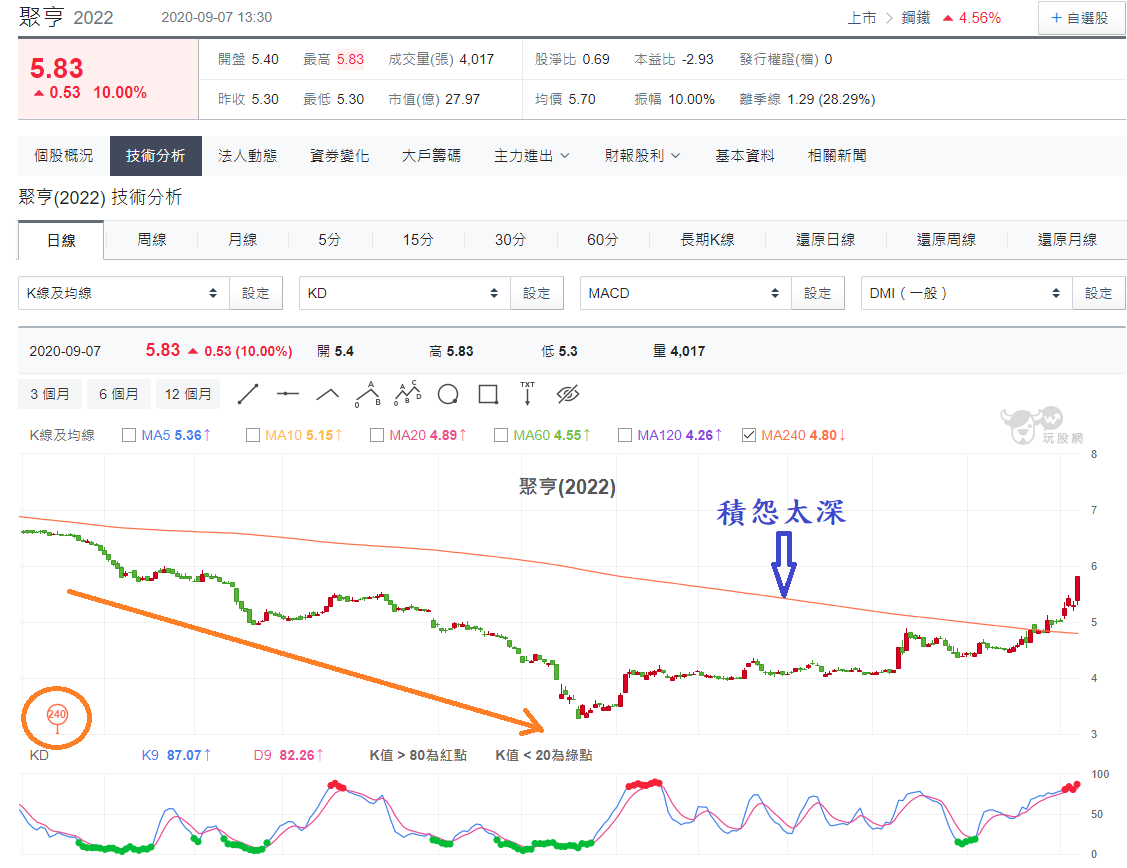
Task: Open 相關新聞 tab
Action: click(837, 155)
